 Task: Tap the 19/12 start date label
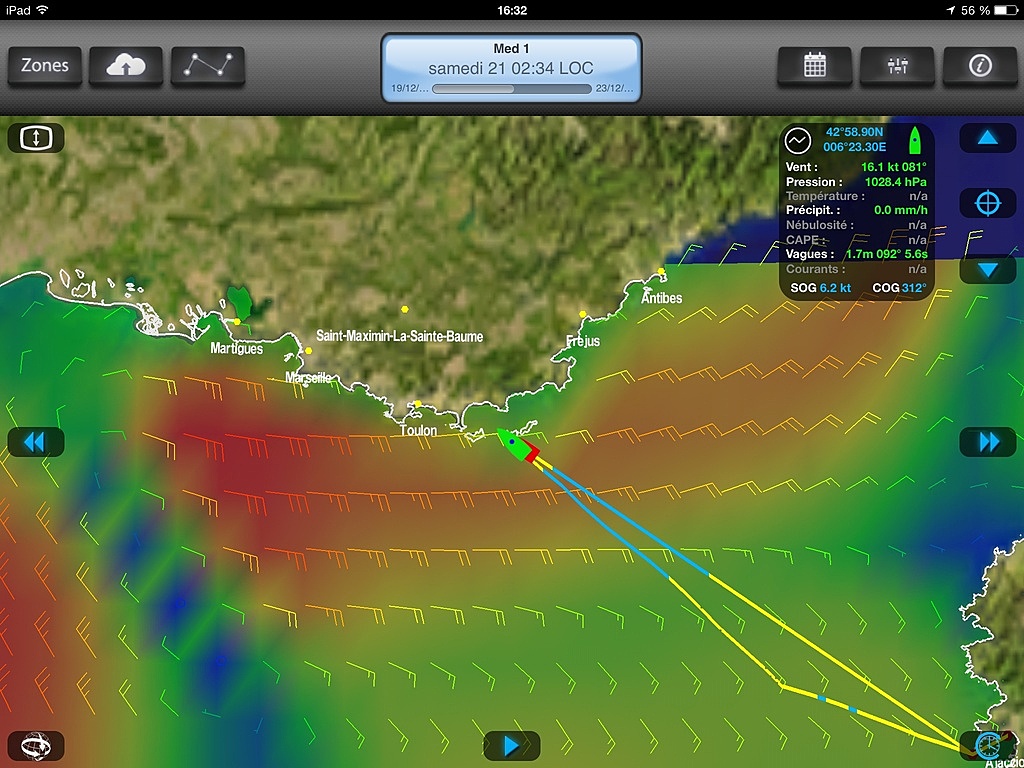point(409,89)
